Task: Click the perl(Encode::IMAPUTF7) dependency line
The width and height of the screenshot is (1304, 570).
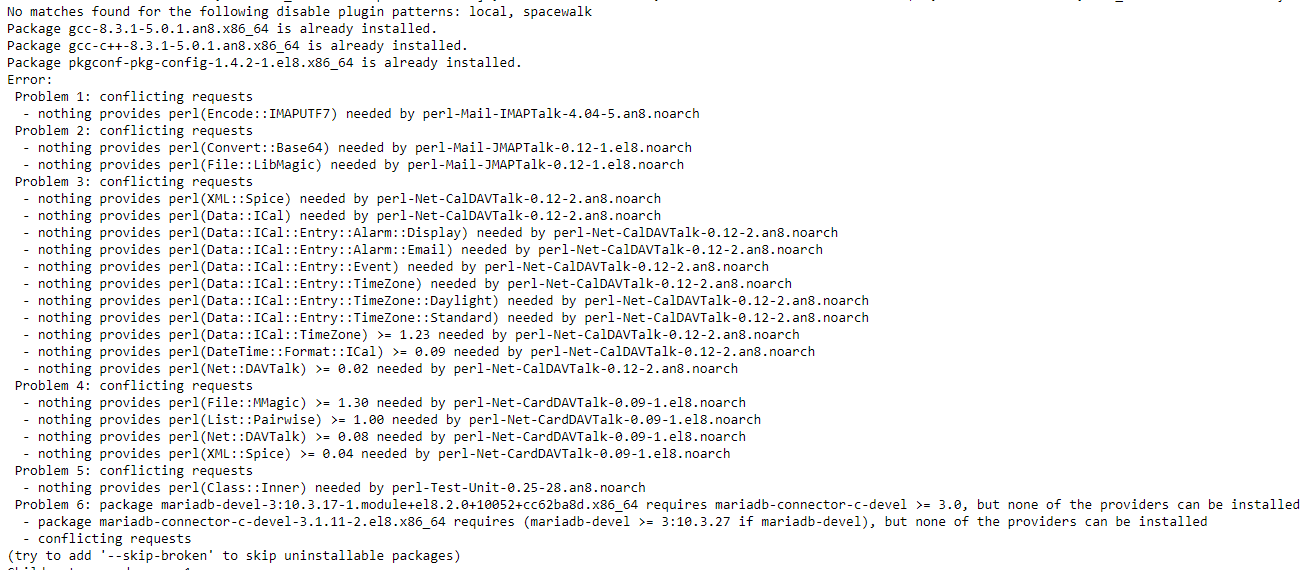Action: tap(361, 114)
